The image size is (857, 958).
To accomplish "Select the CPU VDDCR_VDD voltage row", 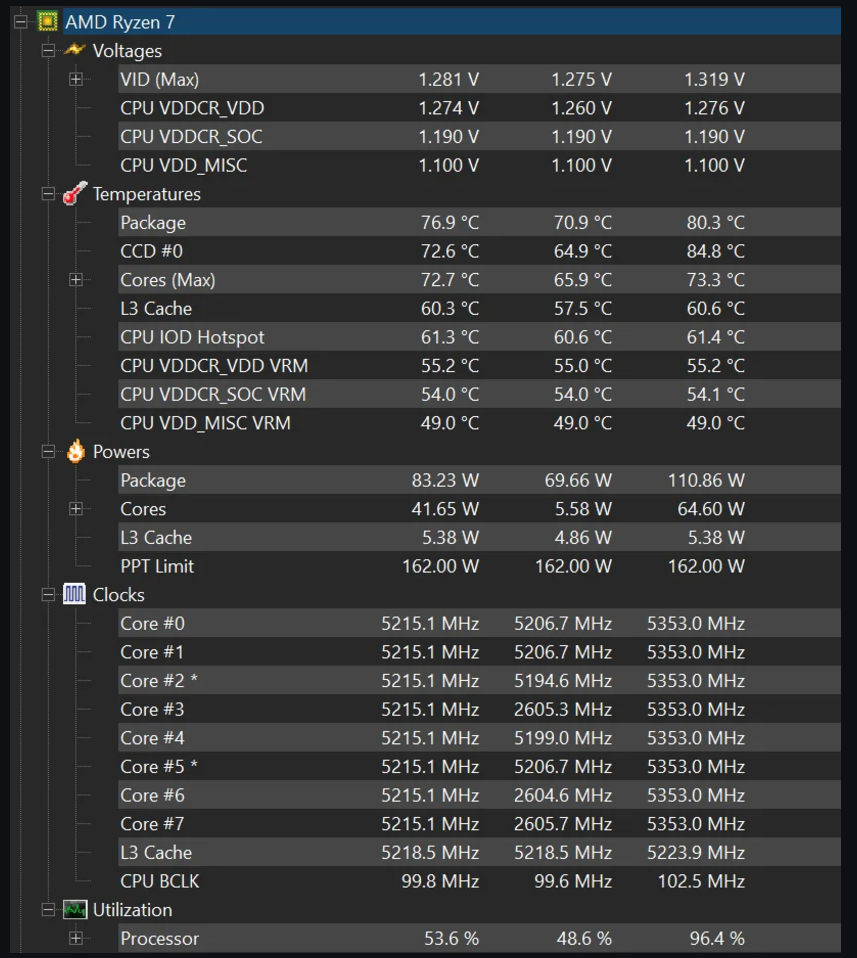I will coord(479,108).
